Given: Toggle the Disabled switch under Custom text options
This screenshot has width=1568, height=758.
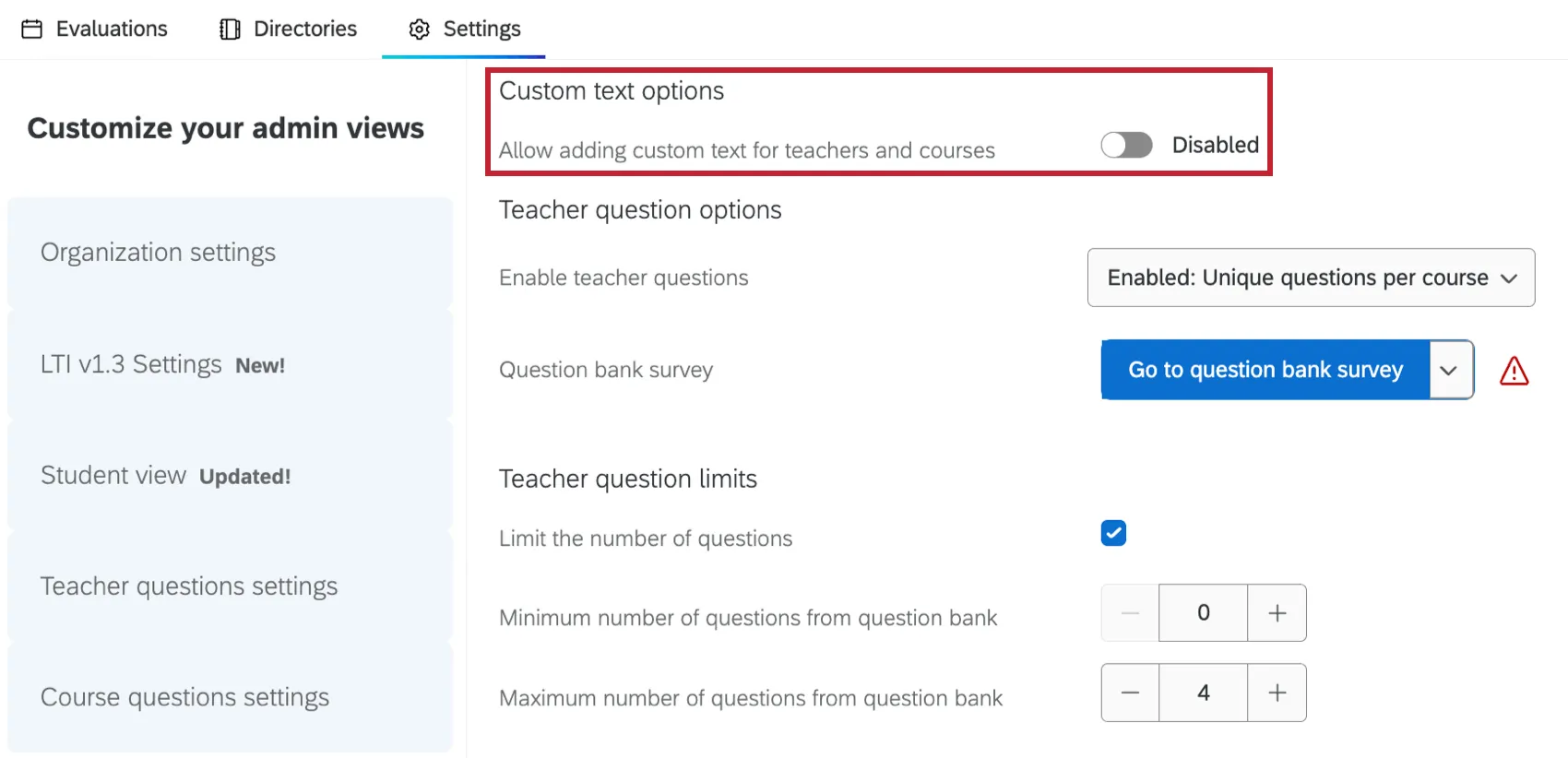Looking at the screenshot, I should (x=1126, y=145).
